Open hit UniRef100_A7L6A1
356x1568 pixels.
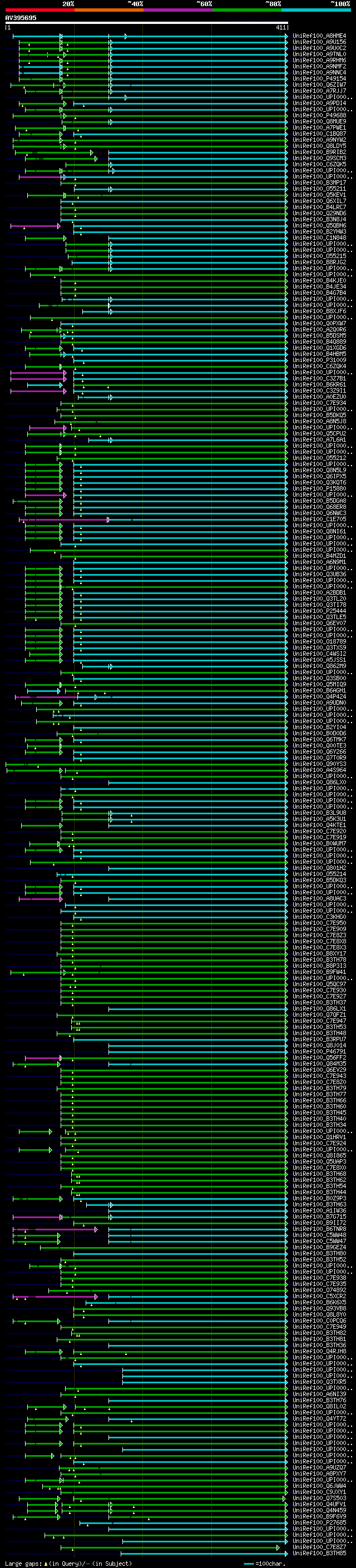[x=319, y=440]
